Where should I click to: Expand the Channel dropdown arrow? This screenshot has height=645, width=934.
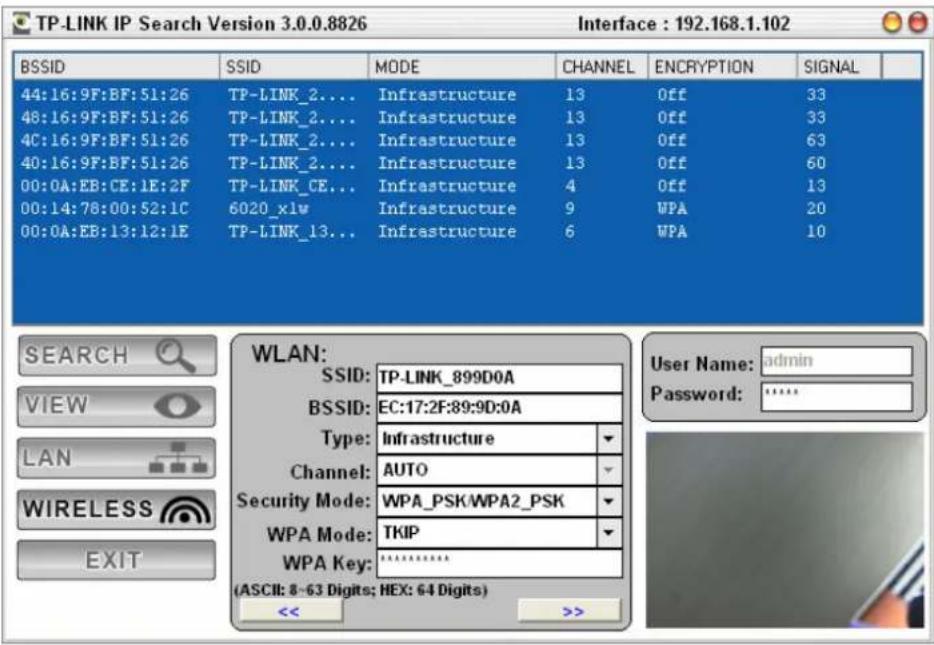pyautogui.click(x=608, y=470)
